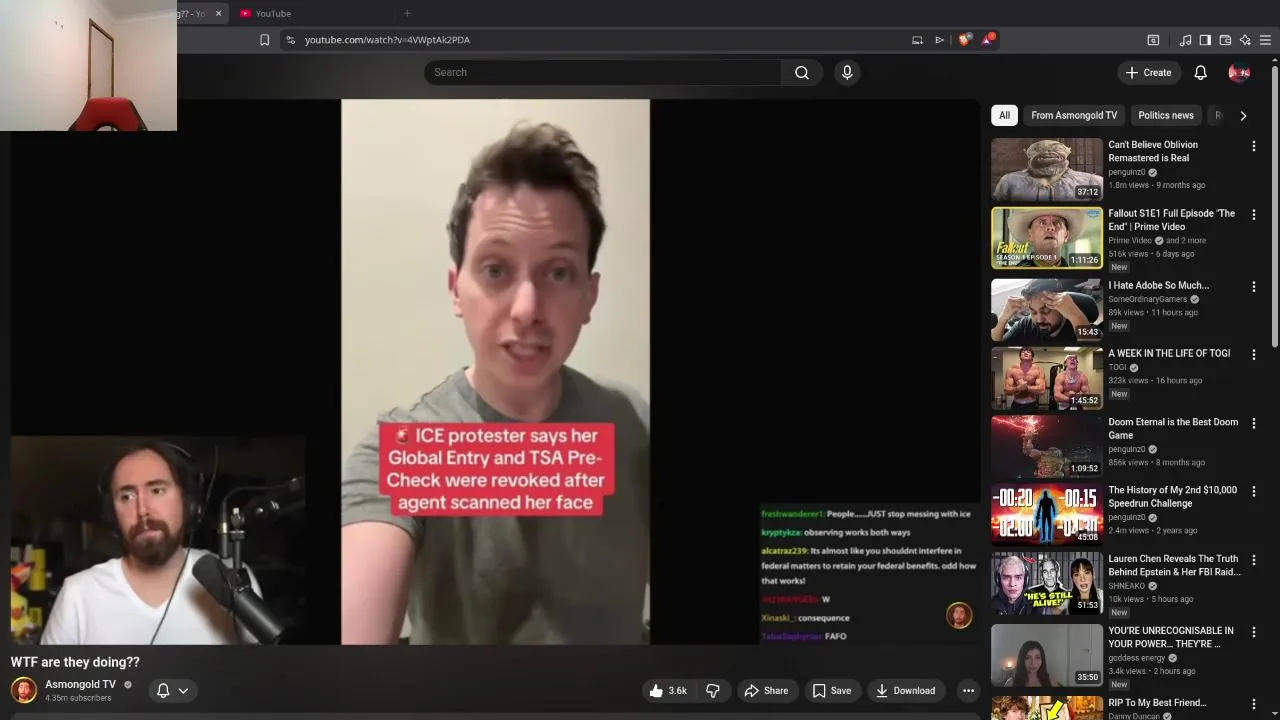Click the penguinz0 channel under Oblivion video
The width and height of the screenshot is (1280, 720).
click(1127, 172)
